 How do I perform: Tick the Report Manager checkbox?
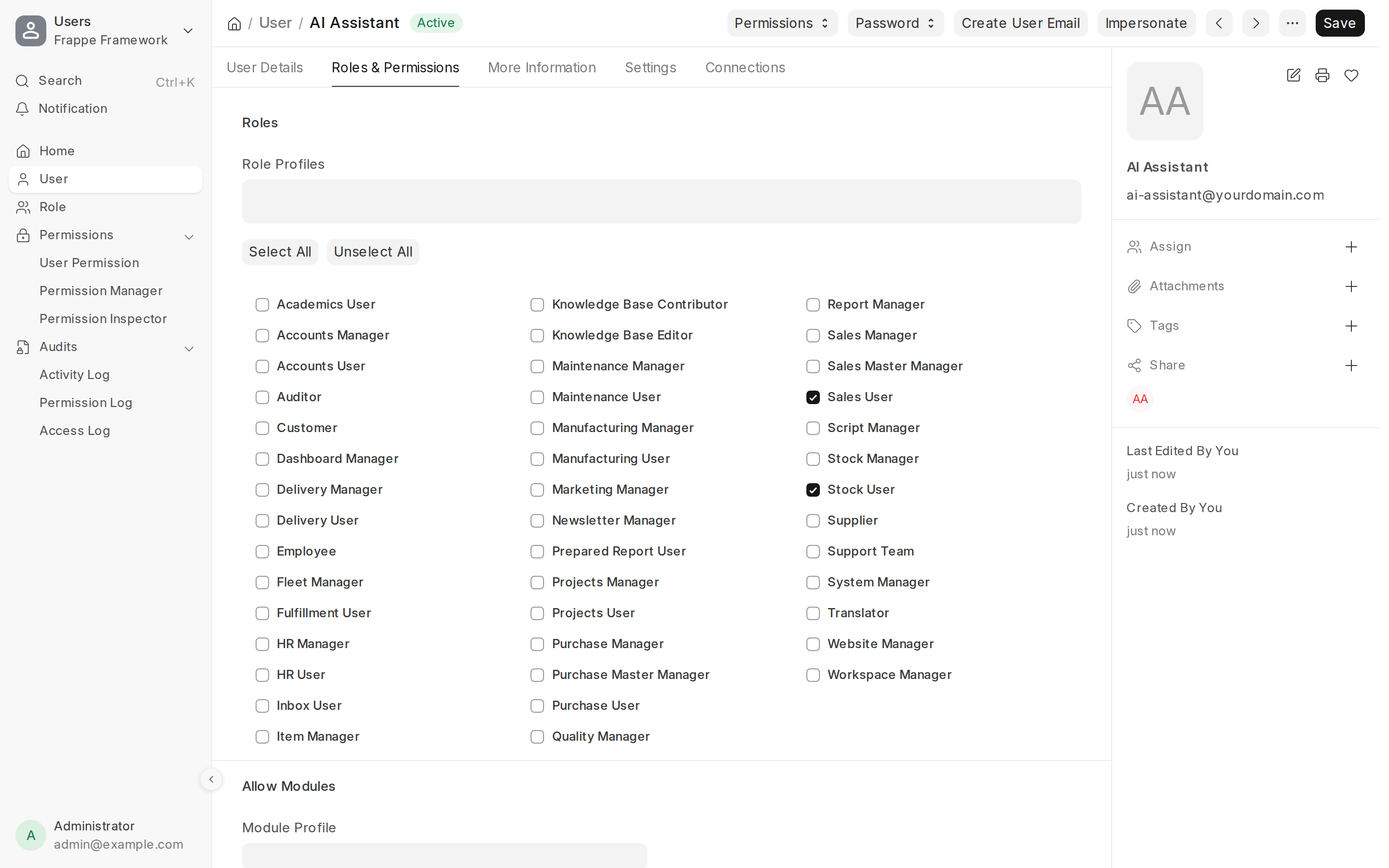[x=813, y=305]
